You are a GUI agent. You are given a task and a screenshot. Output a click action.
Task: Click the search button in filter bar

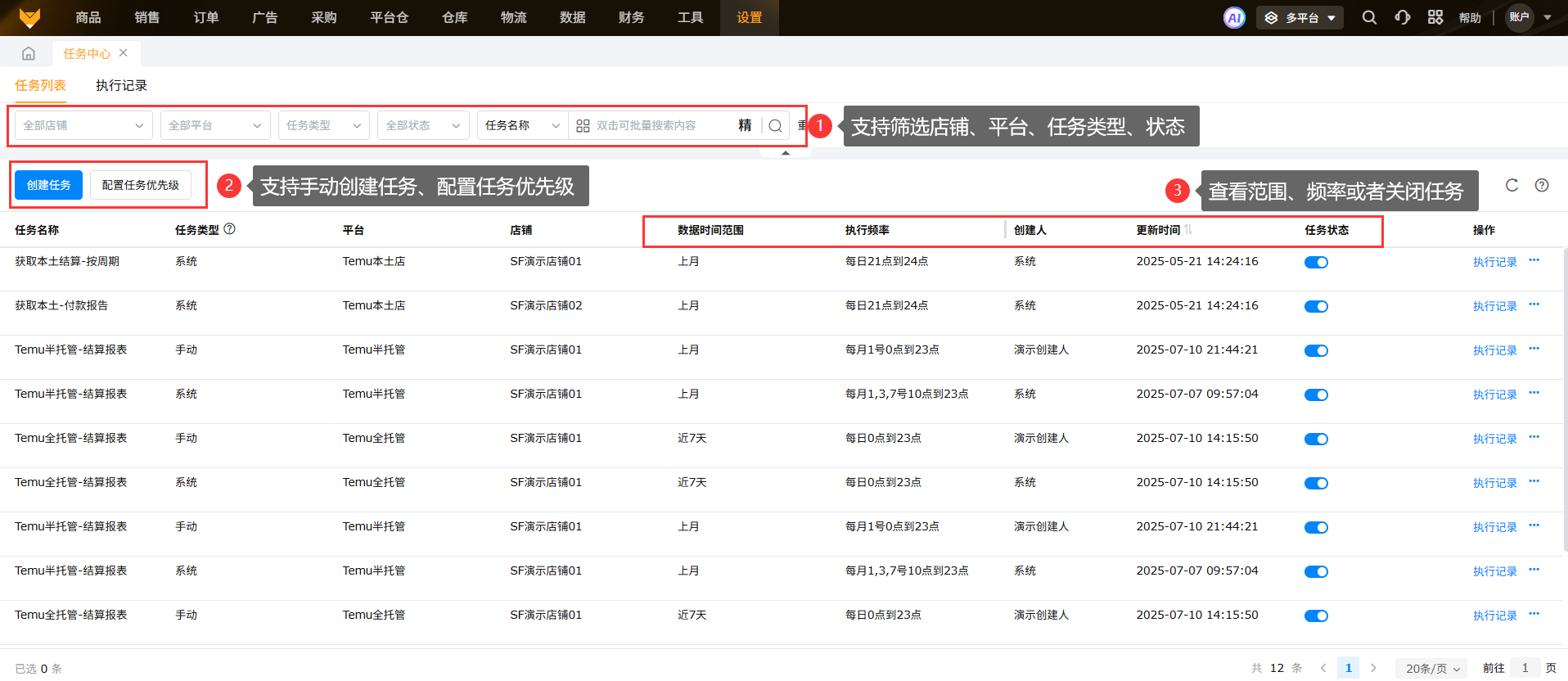pyautogui.click(x=775, y=126)
